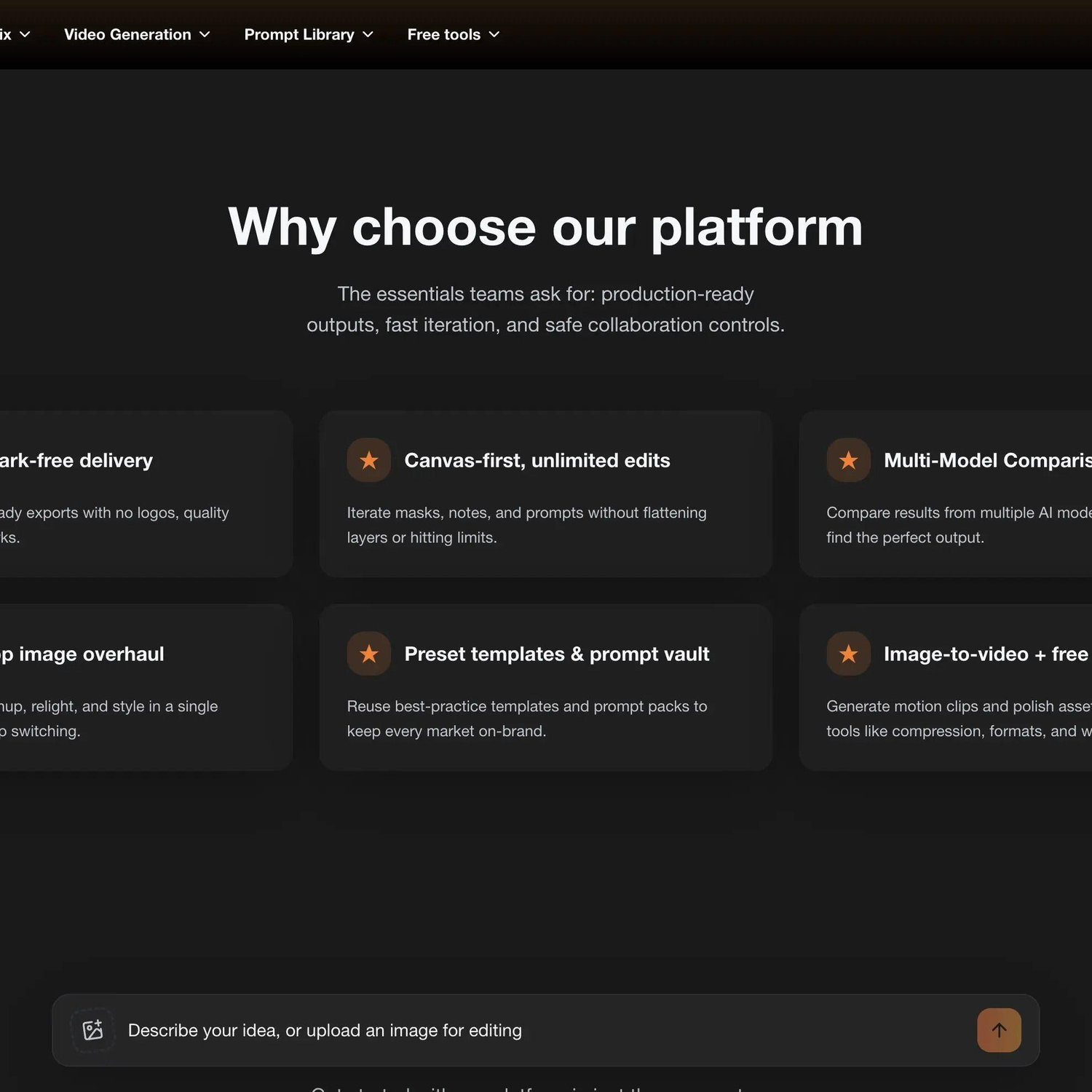Click the ark-free delivery card title
The width and height of the screenshot is (1092, 1092).
(x=76, y=460)
